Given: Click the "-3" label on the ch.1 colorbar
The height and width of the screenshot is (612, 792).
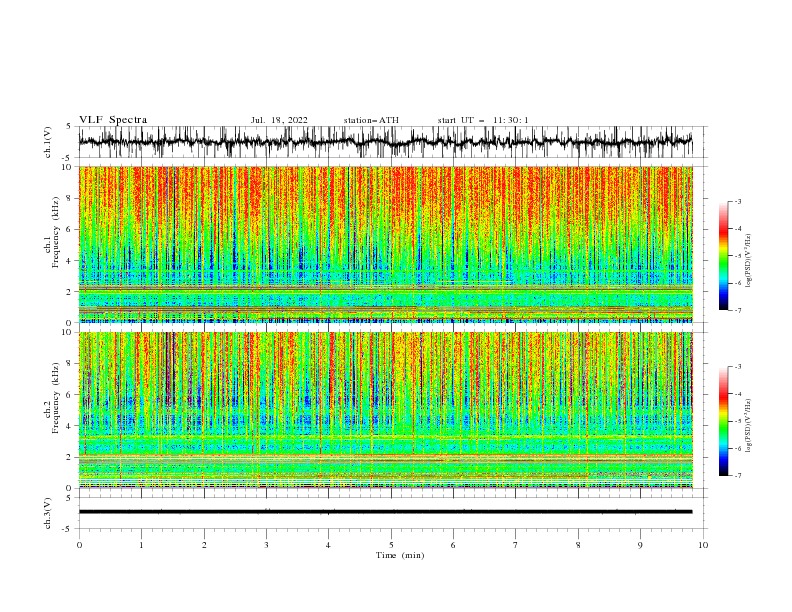Looking at the screenshot, I should point(738,201).
